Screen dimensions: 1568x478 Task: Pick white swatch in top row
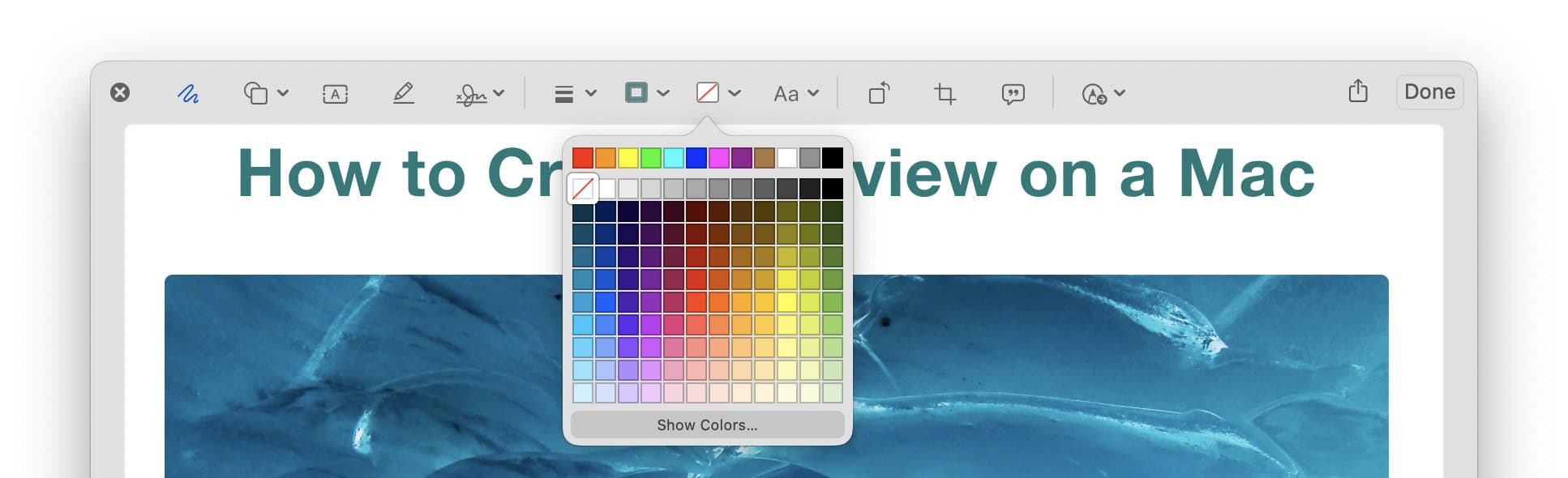coord(787,157)
